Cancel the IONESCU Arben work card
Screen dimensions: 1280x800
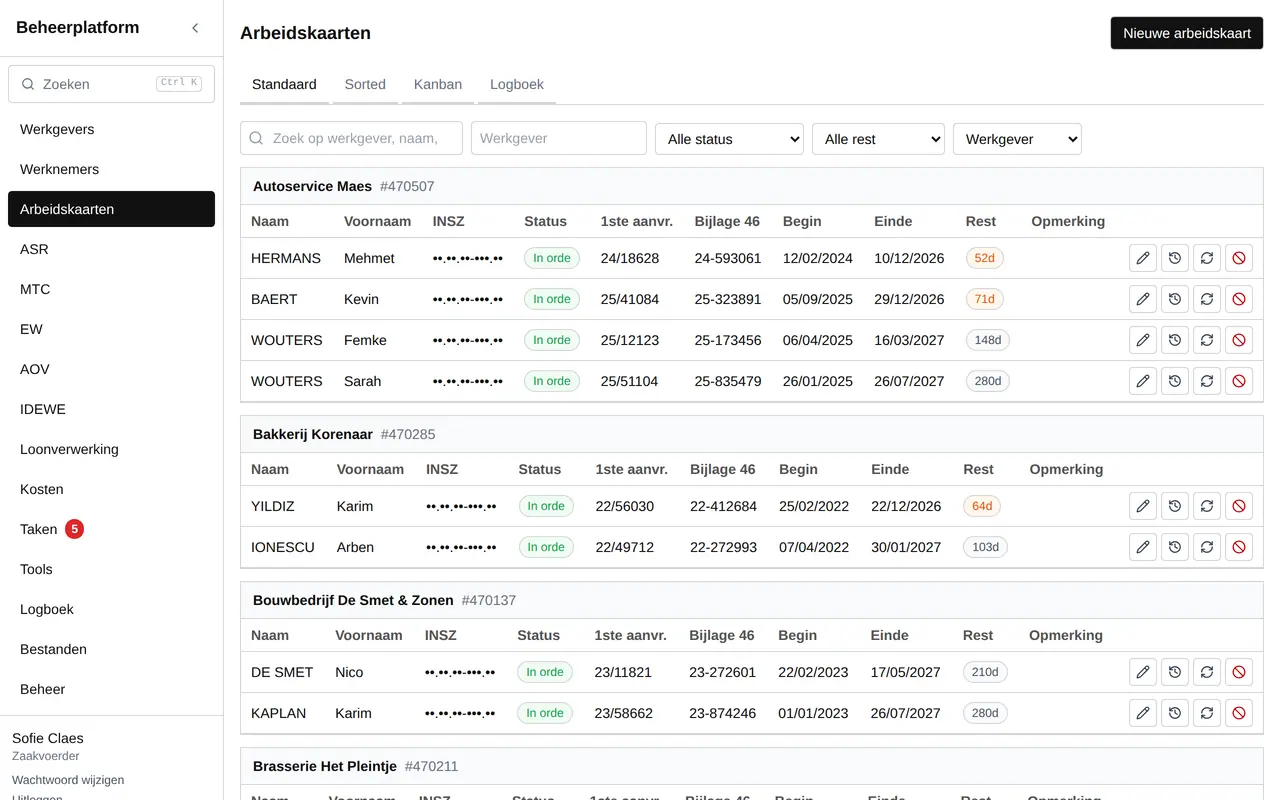point(1239,547)
